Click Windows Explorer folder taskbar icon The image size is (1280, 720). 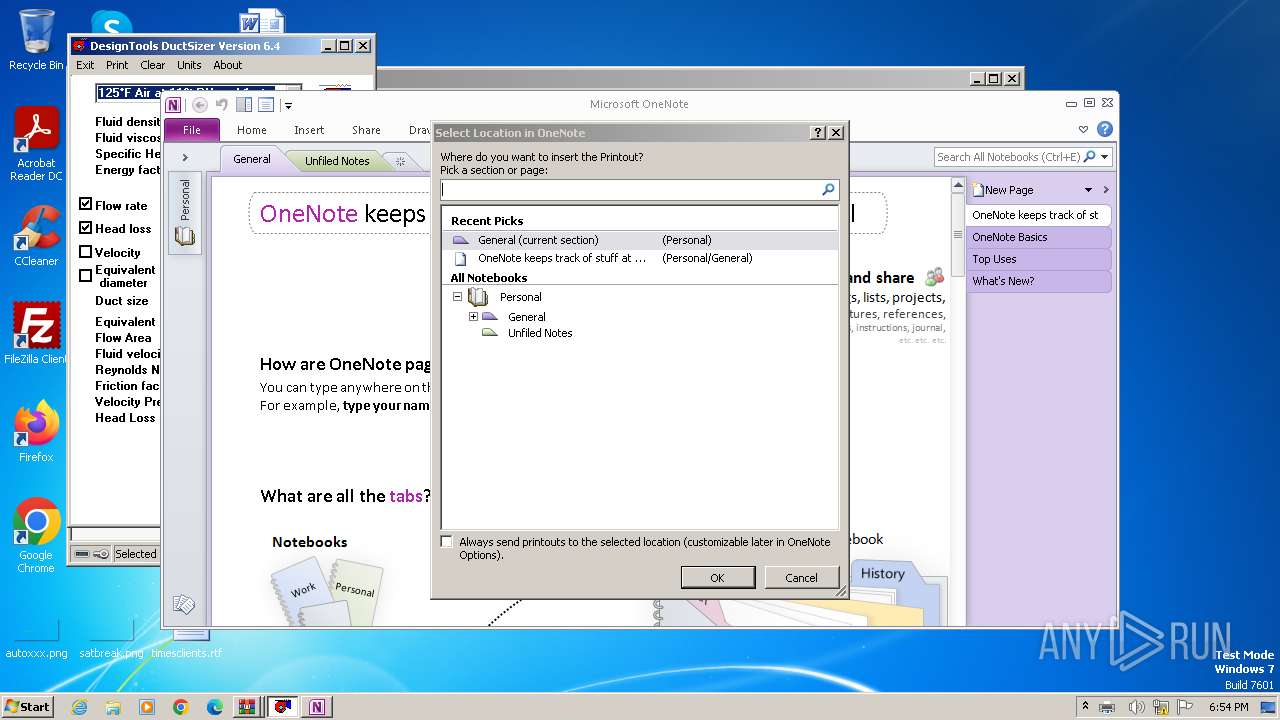click(x=113, y=707)
